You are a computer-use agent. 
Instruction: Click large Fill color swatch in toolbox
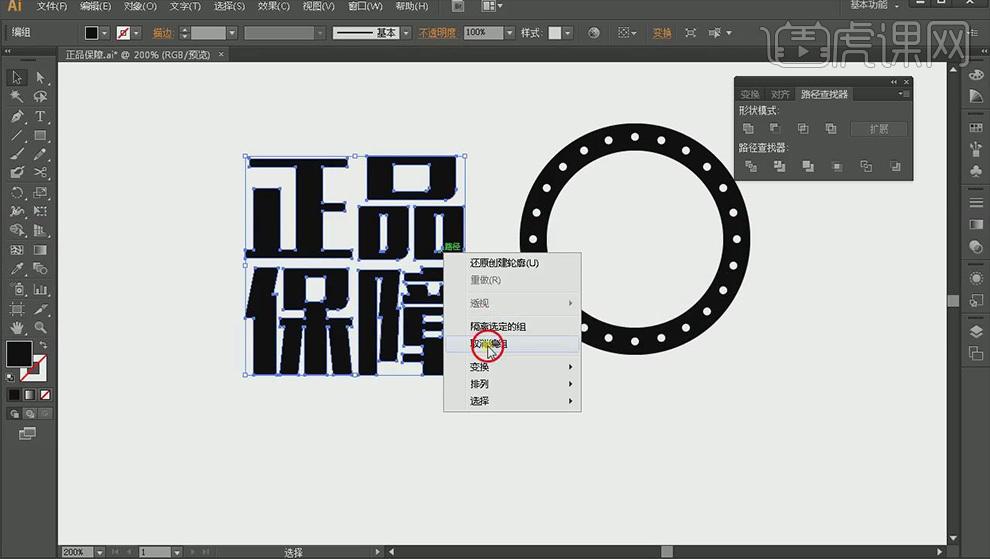pyautogui.click(x=19, y=354)
